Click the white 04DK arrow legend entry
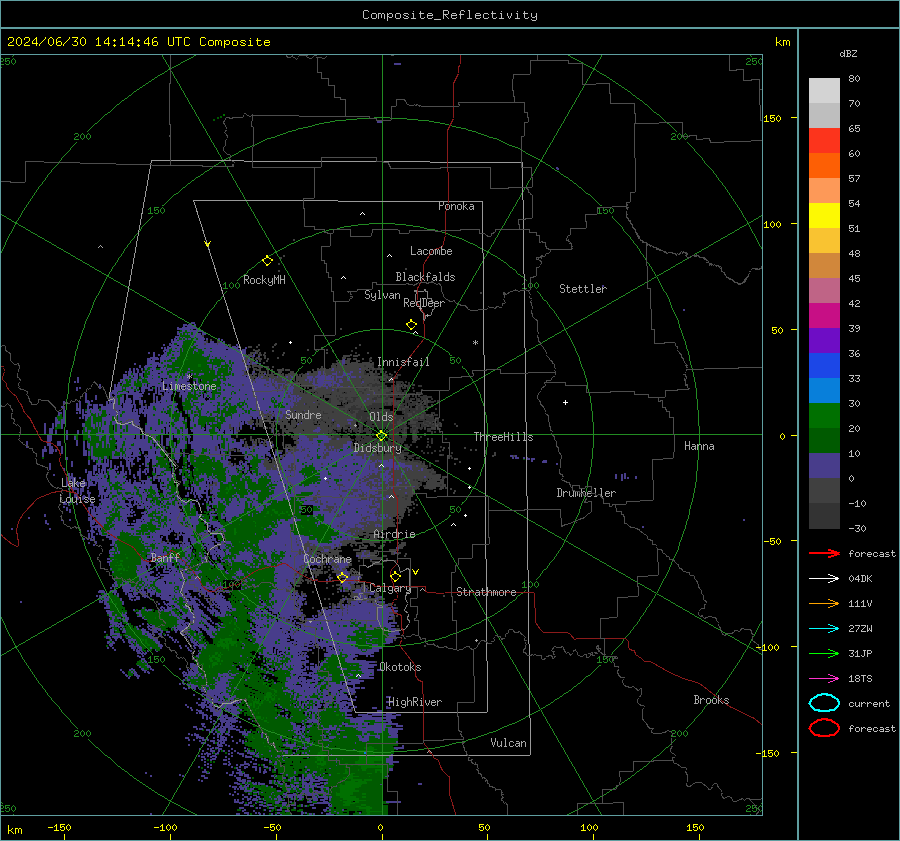 point(824,579)
